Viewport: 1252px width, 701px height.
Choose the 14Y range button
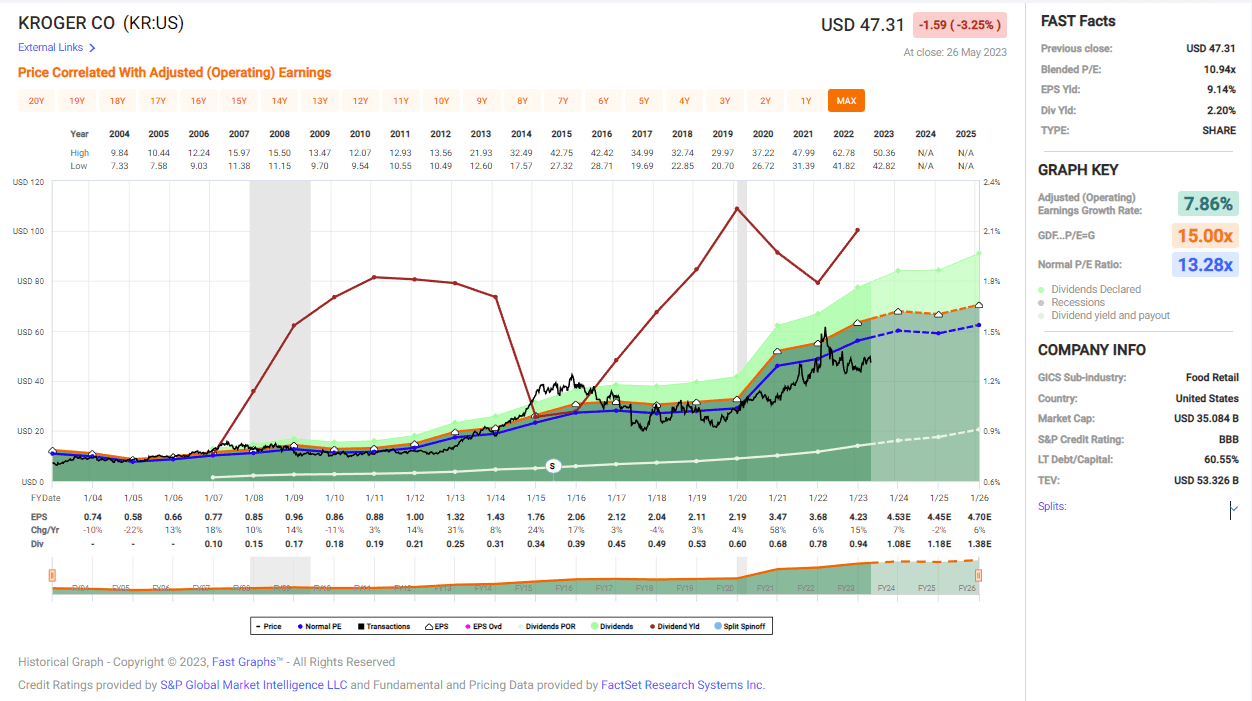(279, 101)
